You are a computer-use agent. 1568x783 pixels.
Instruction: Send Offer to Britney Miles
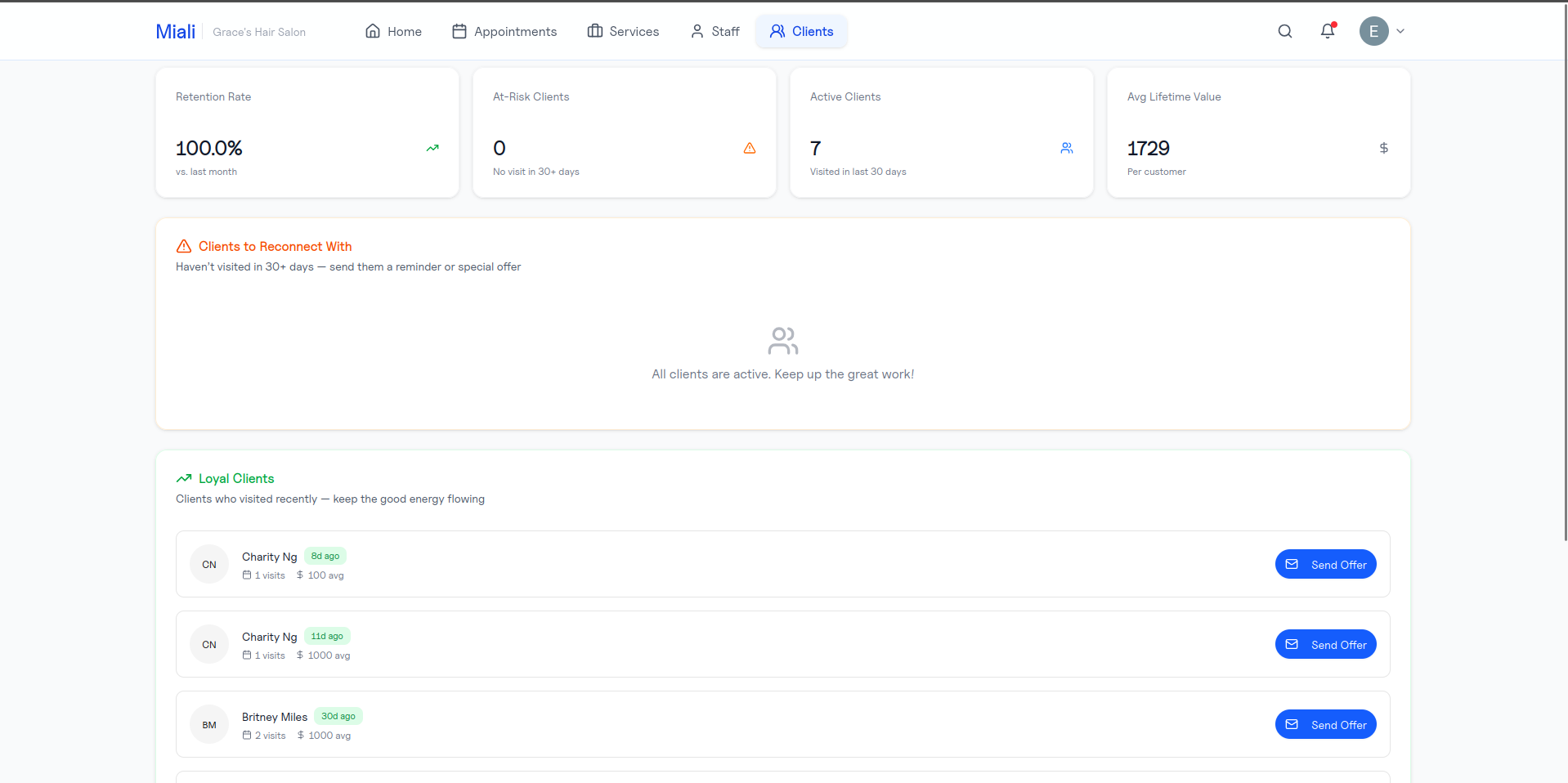1325,724
